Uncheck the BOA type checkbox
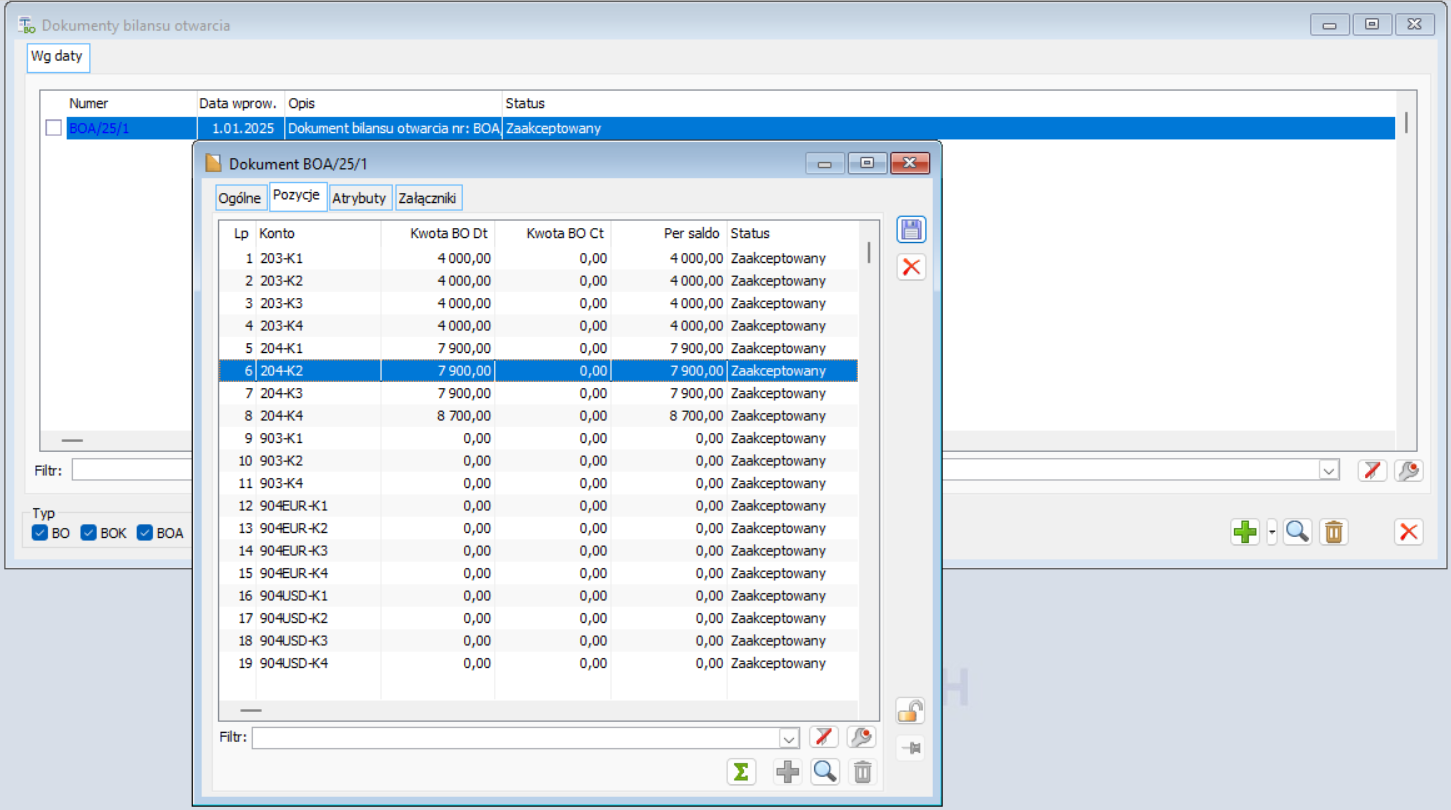This screenshot has width=1451, height=810. [145, 533]
